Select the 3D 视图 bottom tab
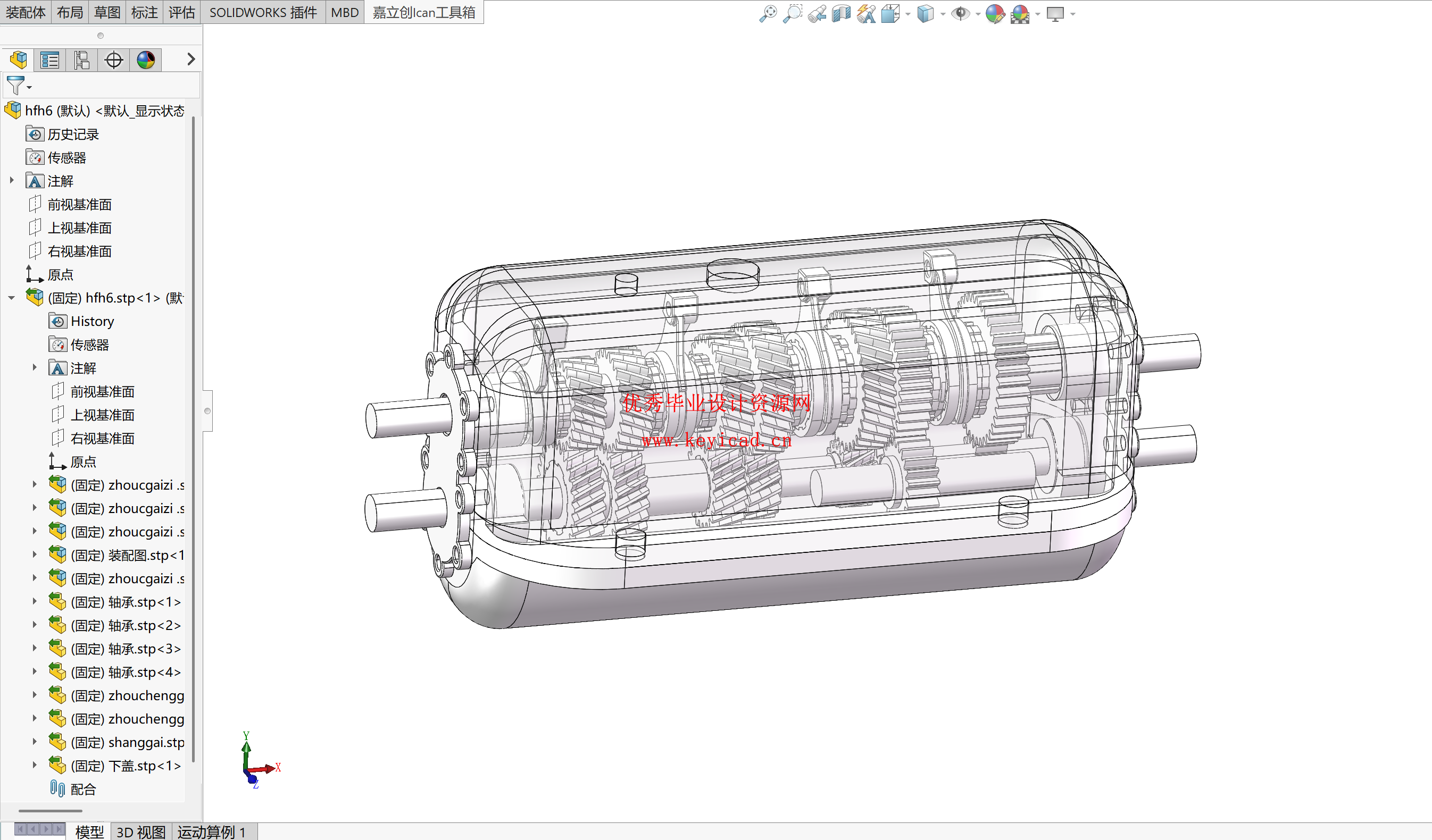Image resolution: width=1432 pixels, height=840 pixels. [x=140, y=831]
